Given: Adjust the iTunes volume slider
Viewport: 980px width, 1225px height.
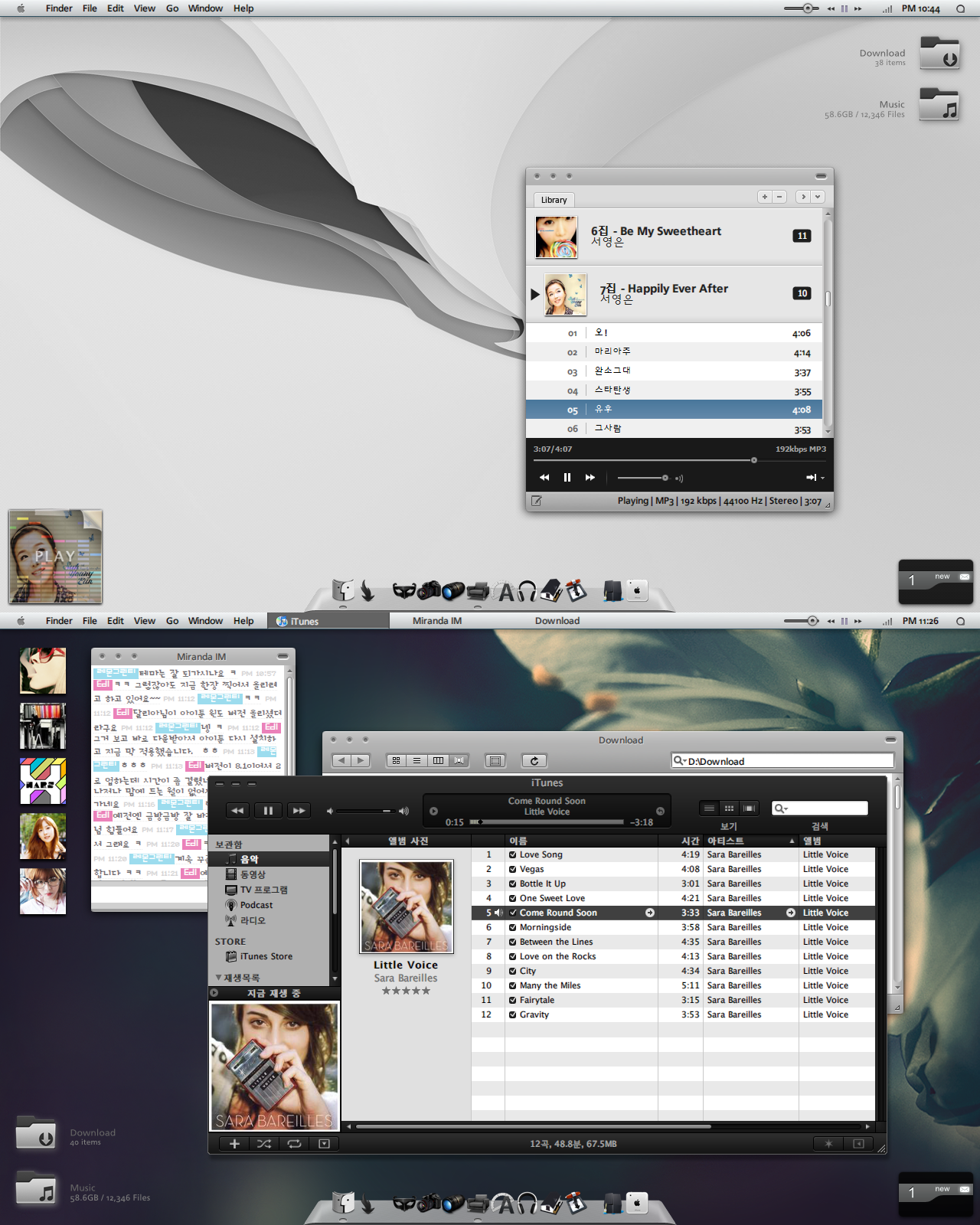Looking at the screenshot, I should (x=364, y=811).
